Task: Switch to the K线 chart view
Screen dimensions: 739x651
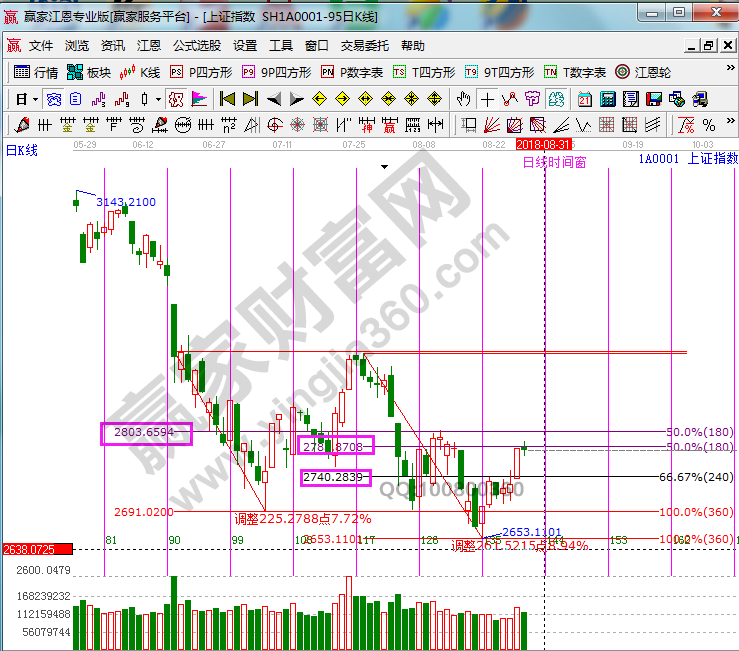Action: coord(140,72)
